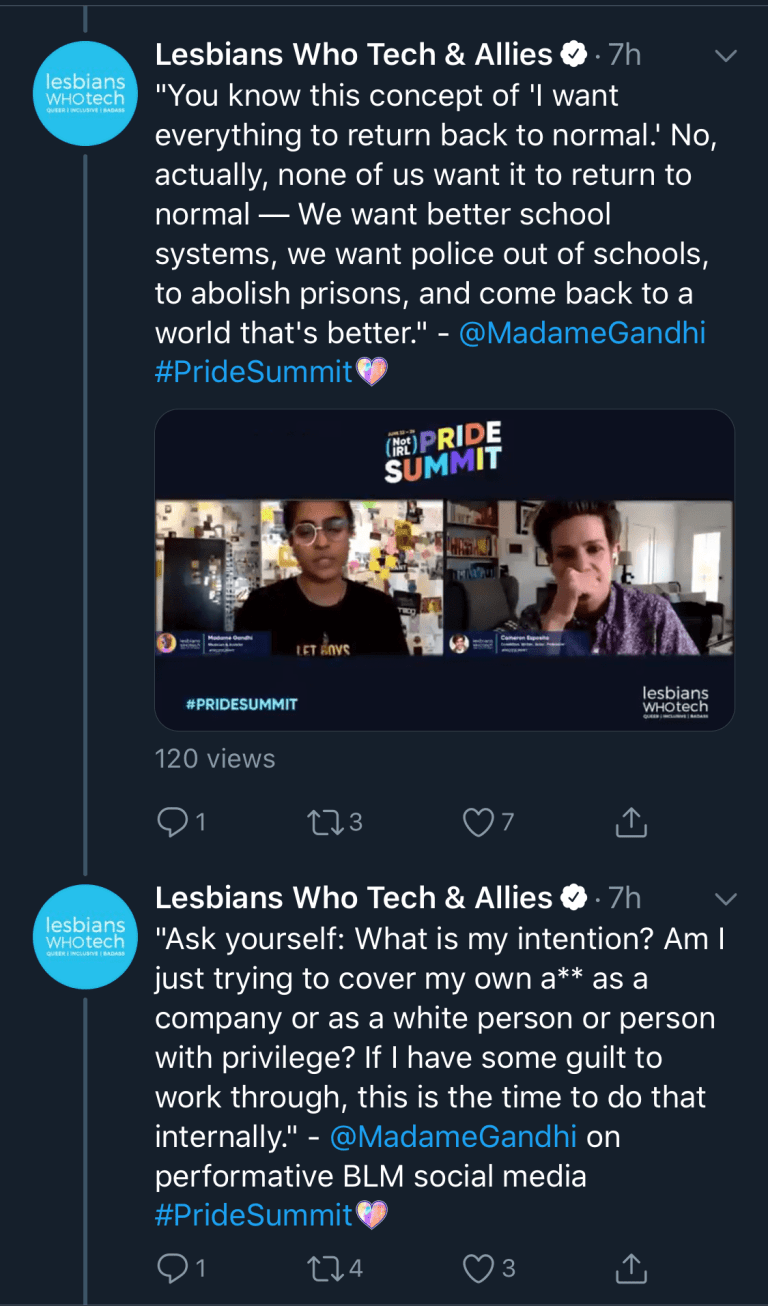This screenshot has width=768, height=1306.
Task: Reply to the second tweet about intention
Action: point(173,1269)
